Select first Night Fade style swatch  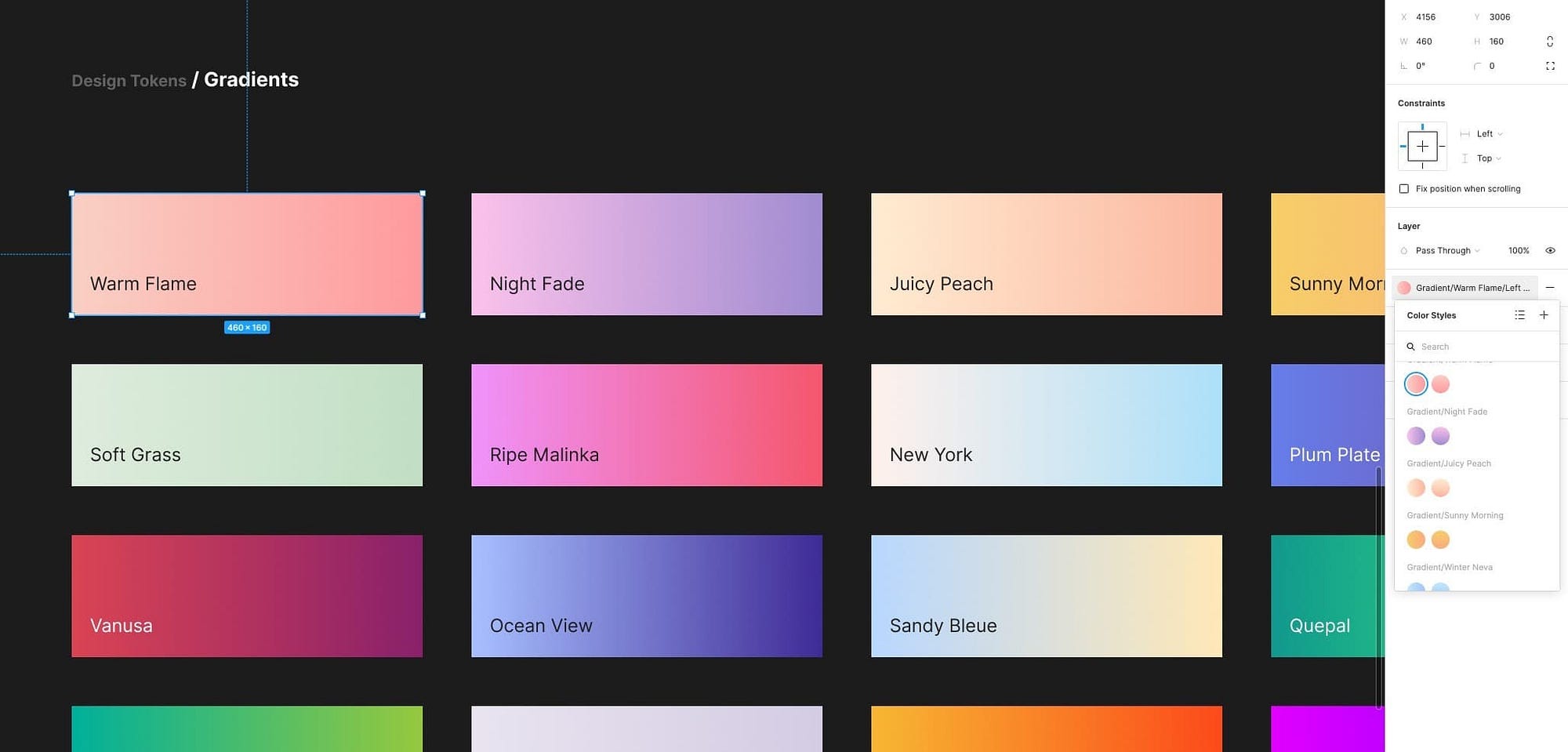1416,436
